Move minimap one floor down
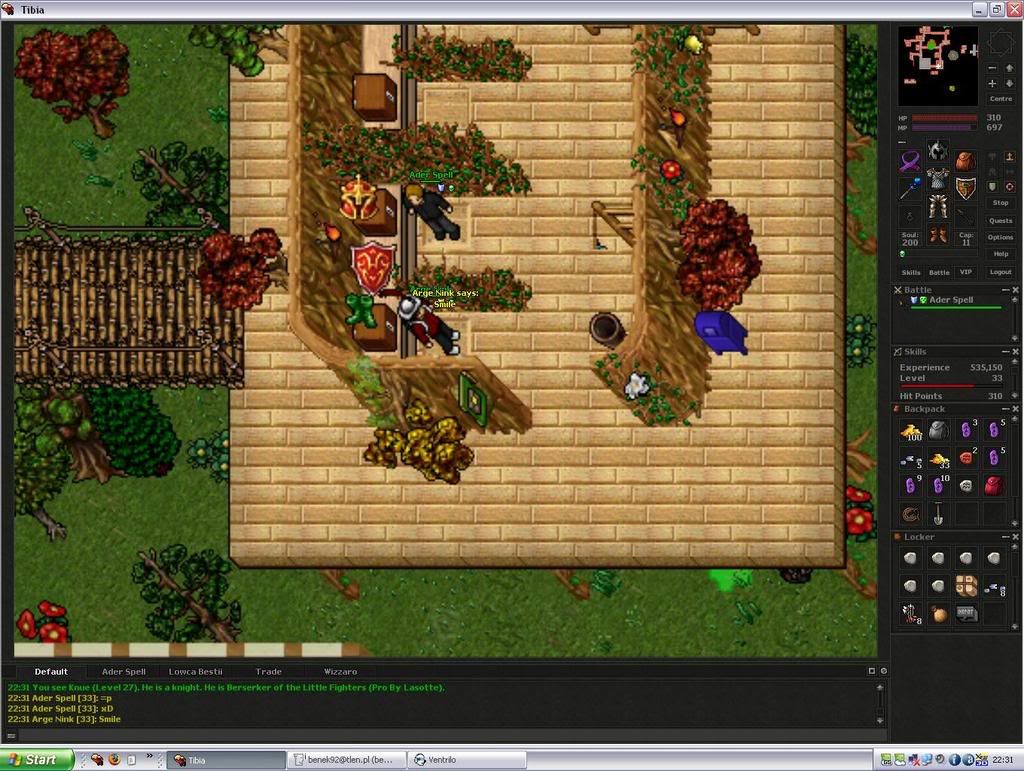 tap(1009, 84)
